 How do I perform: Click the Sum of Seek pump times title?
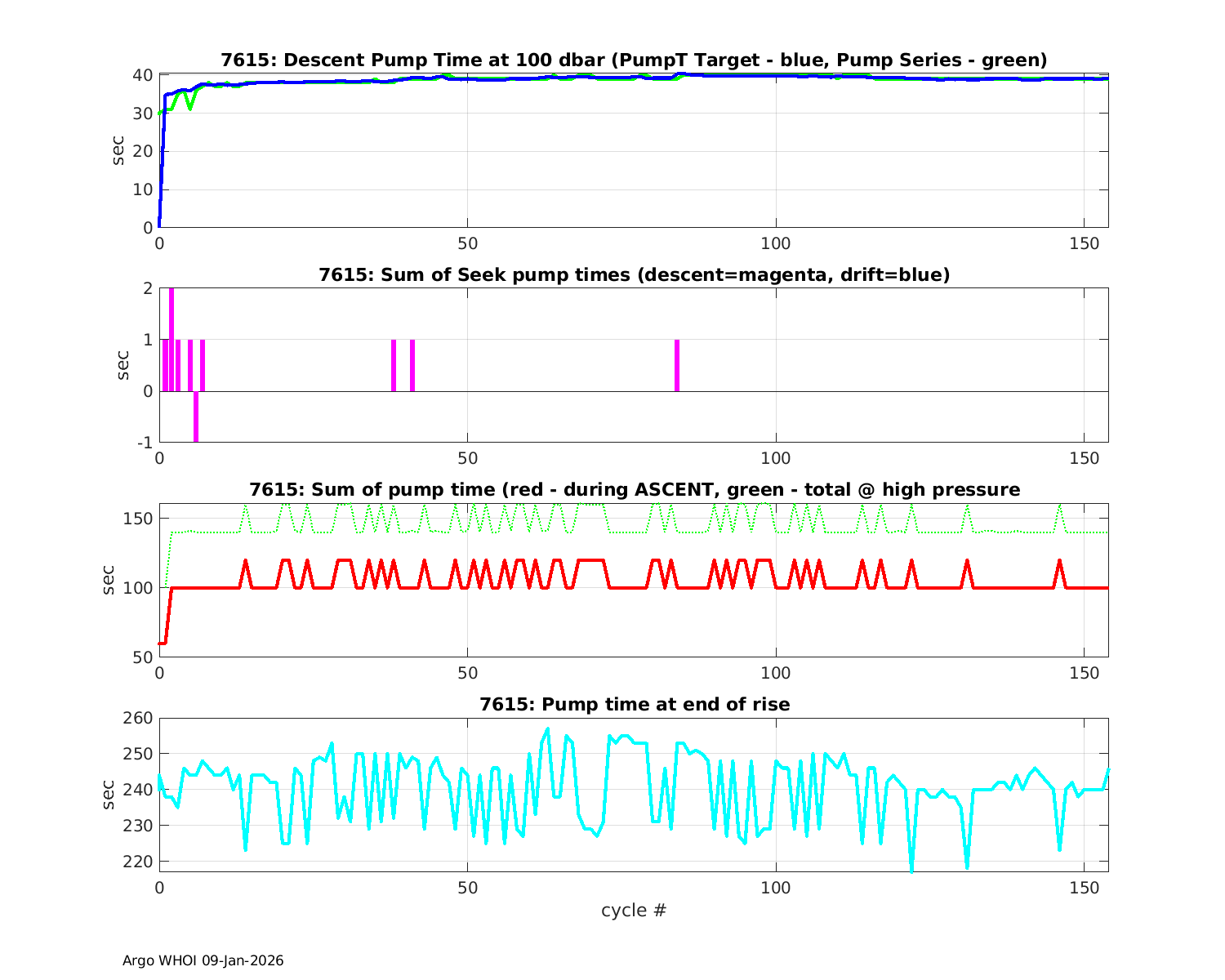(634, 275)
